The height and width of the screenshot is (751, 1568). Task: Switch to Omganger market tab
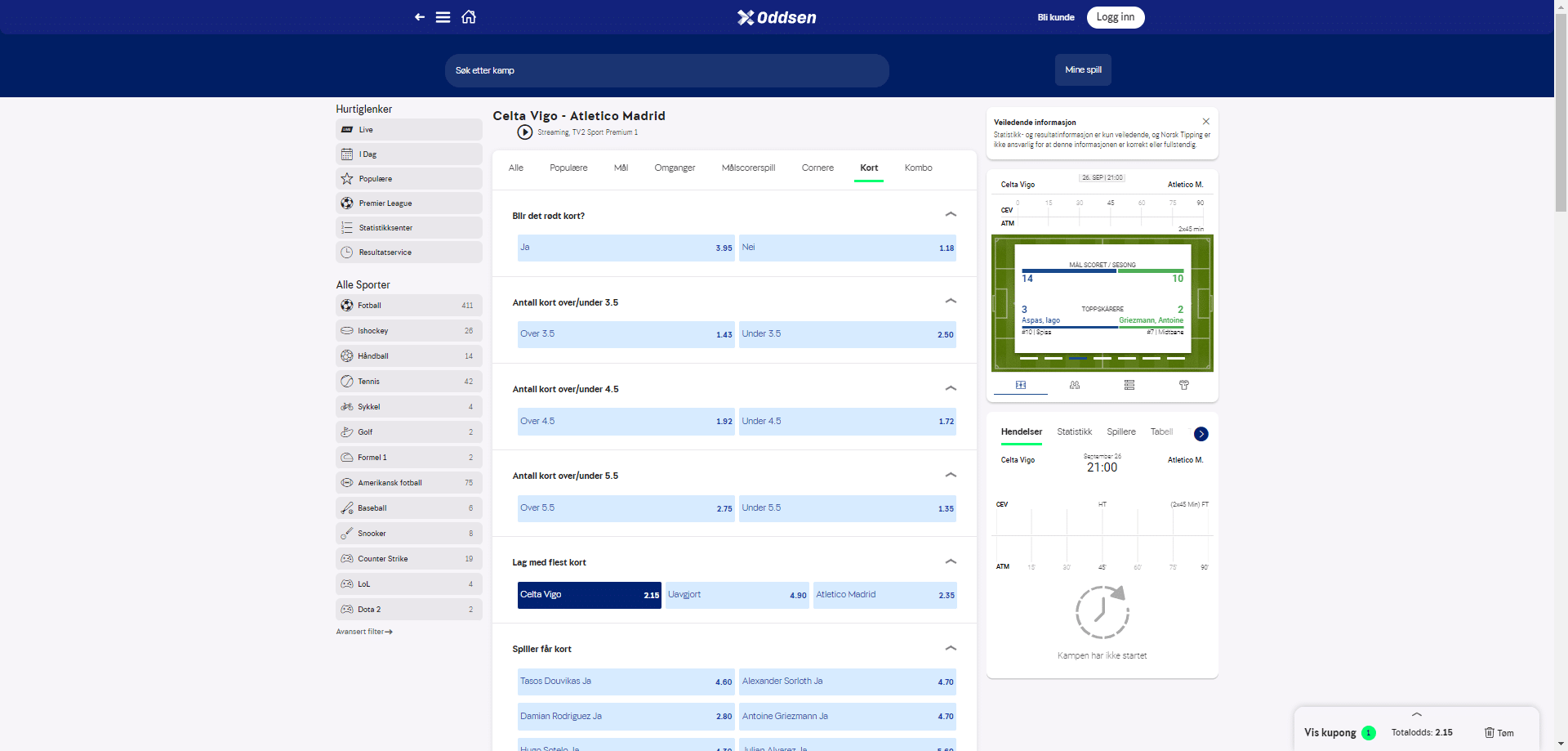pos(675,168)
